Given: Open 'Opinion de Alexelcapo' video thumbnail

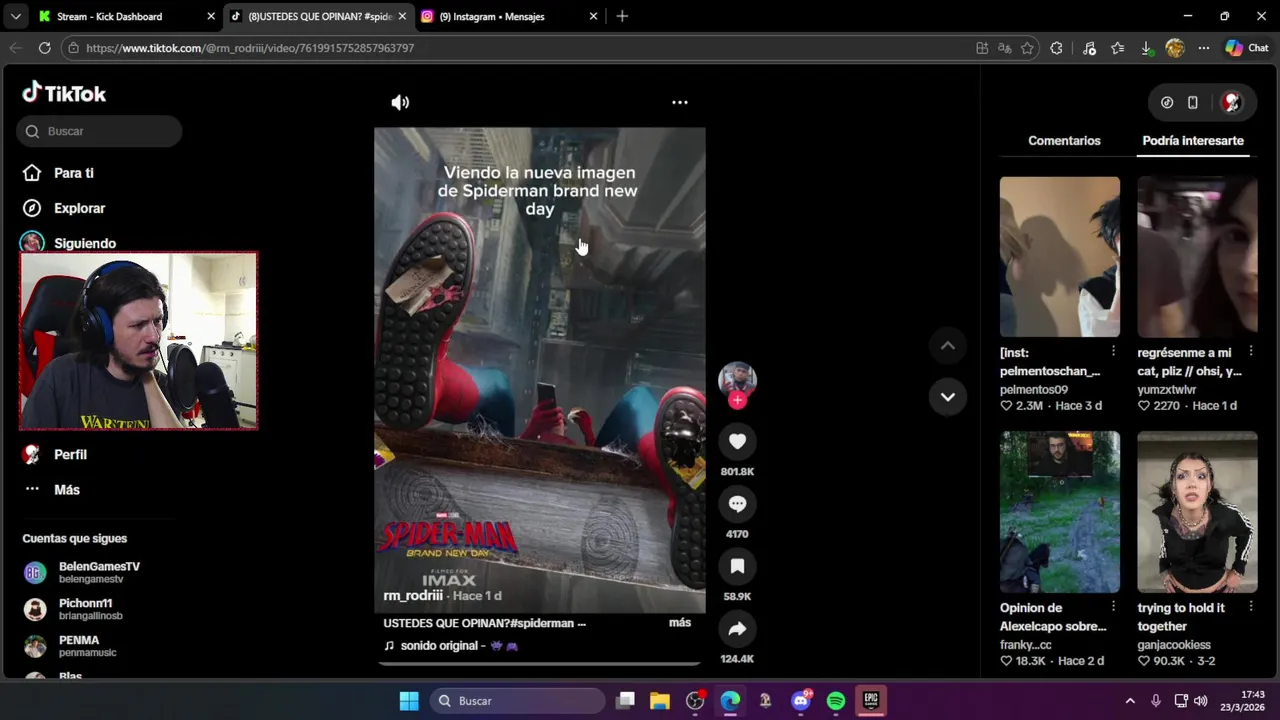Looking at the screenshot, I should pyautogui.click(x=1060, y=512).
